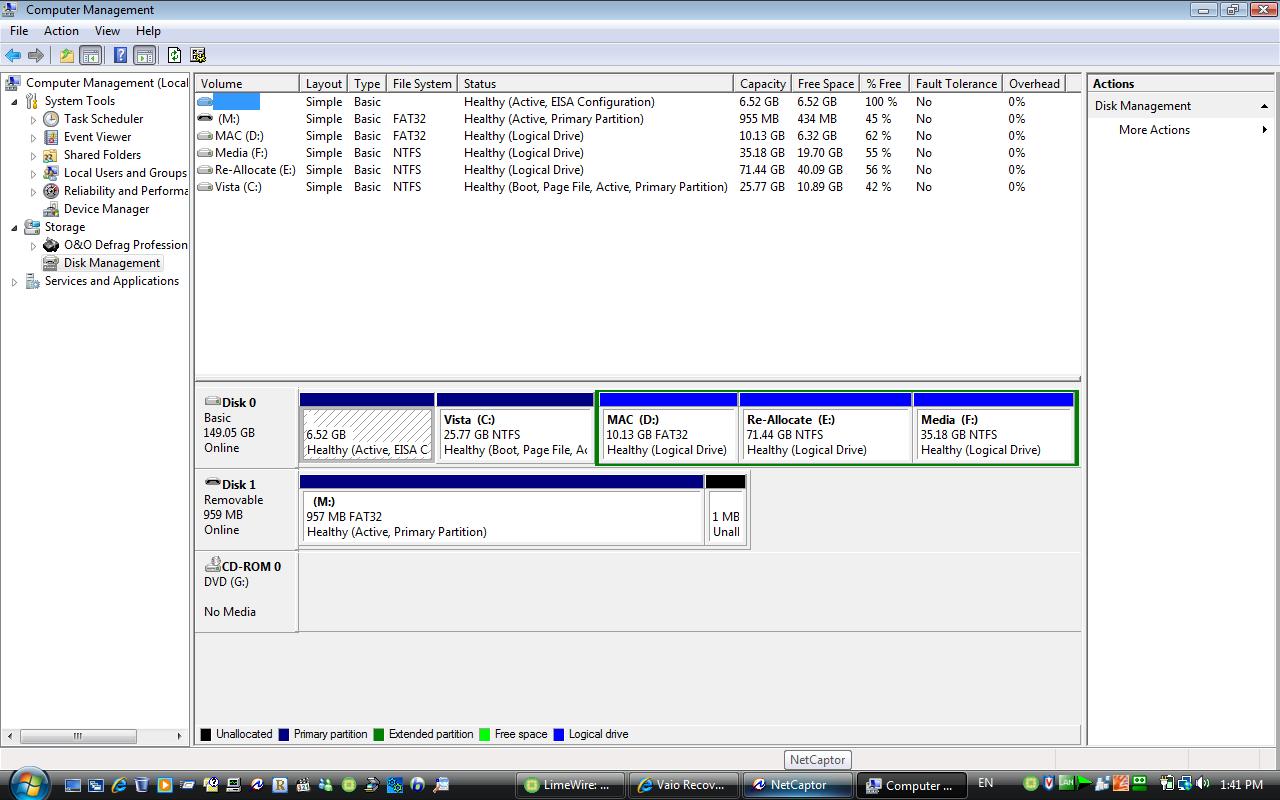This screenshot has height=800, width=1280.
Task: Sort by the Status column header
Action: coord(596,84)
